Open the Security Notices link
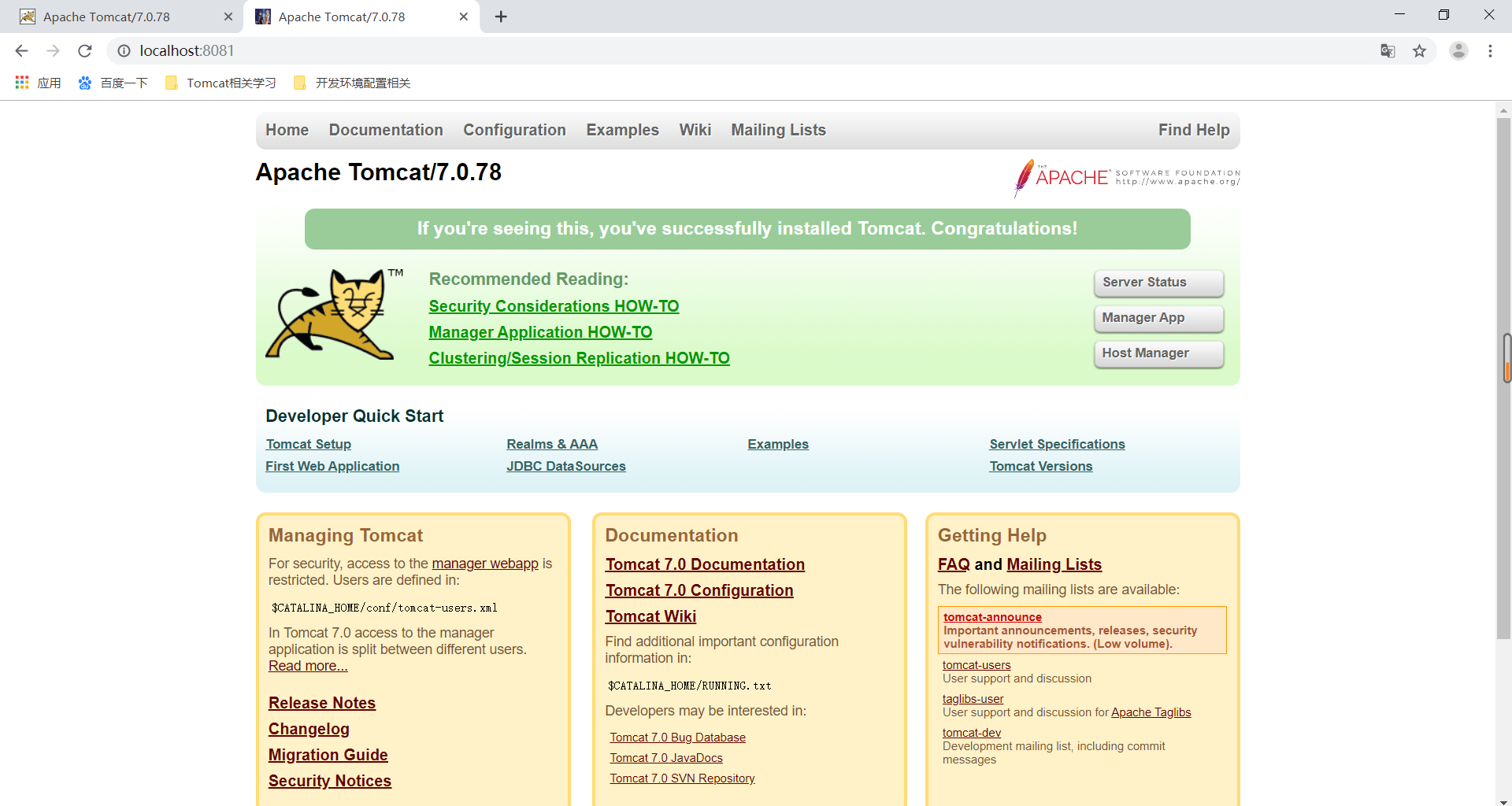Viewport: 1512px width, 806px height. (x=330, y=781)
